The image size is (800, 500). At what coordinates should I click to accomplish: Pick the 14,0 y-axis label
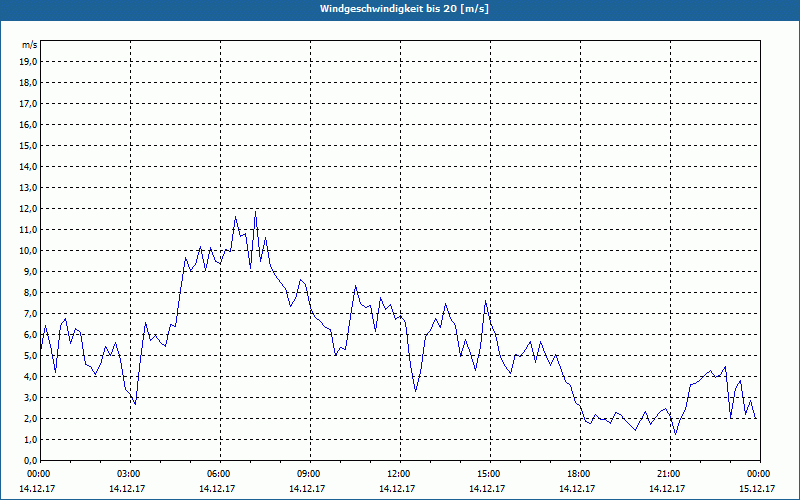click(x=28, y=166)
